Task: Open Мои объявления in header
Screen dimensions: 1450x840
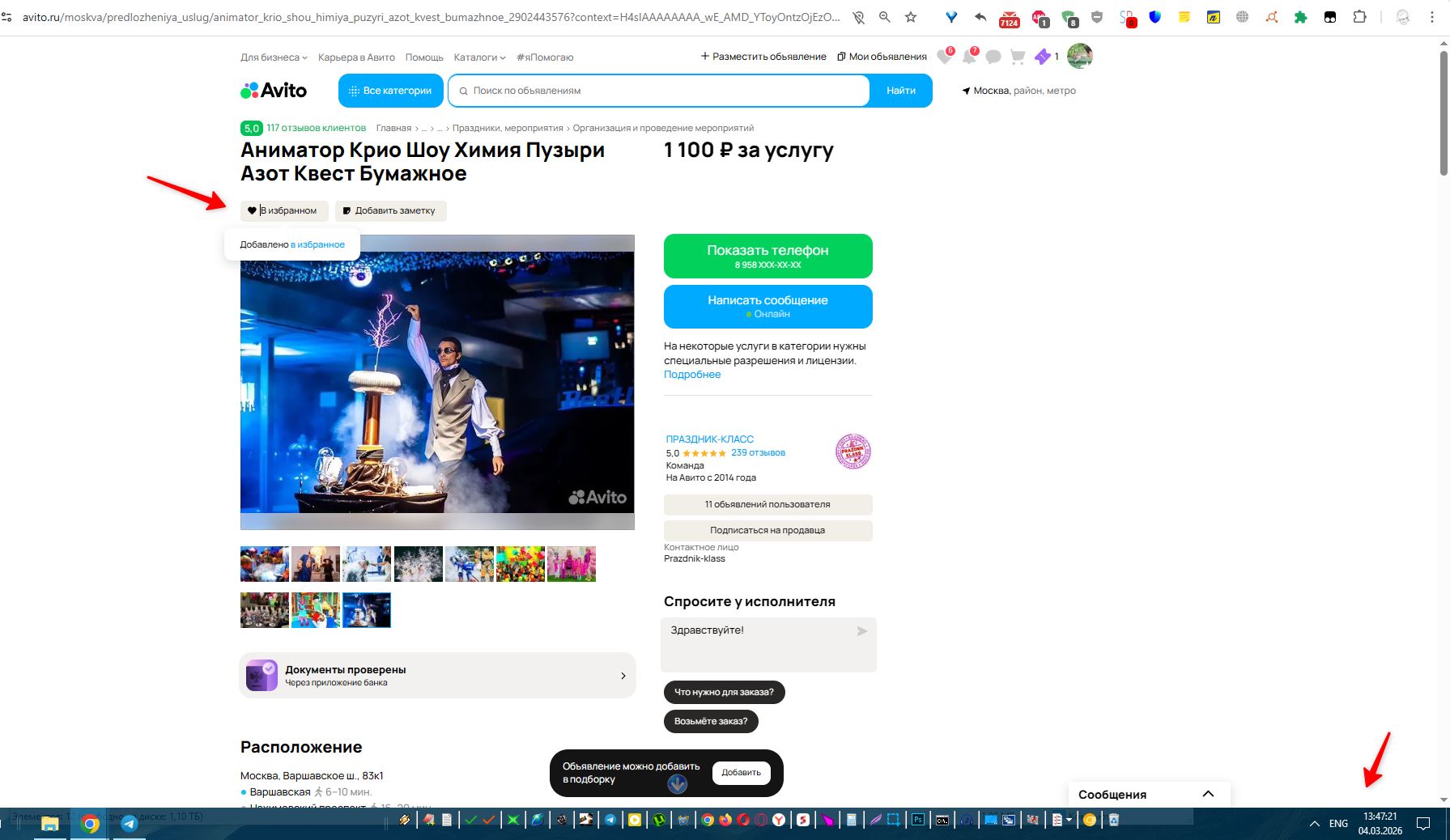Action: point(882,57)
